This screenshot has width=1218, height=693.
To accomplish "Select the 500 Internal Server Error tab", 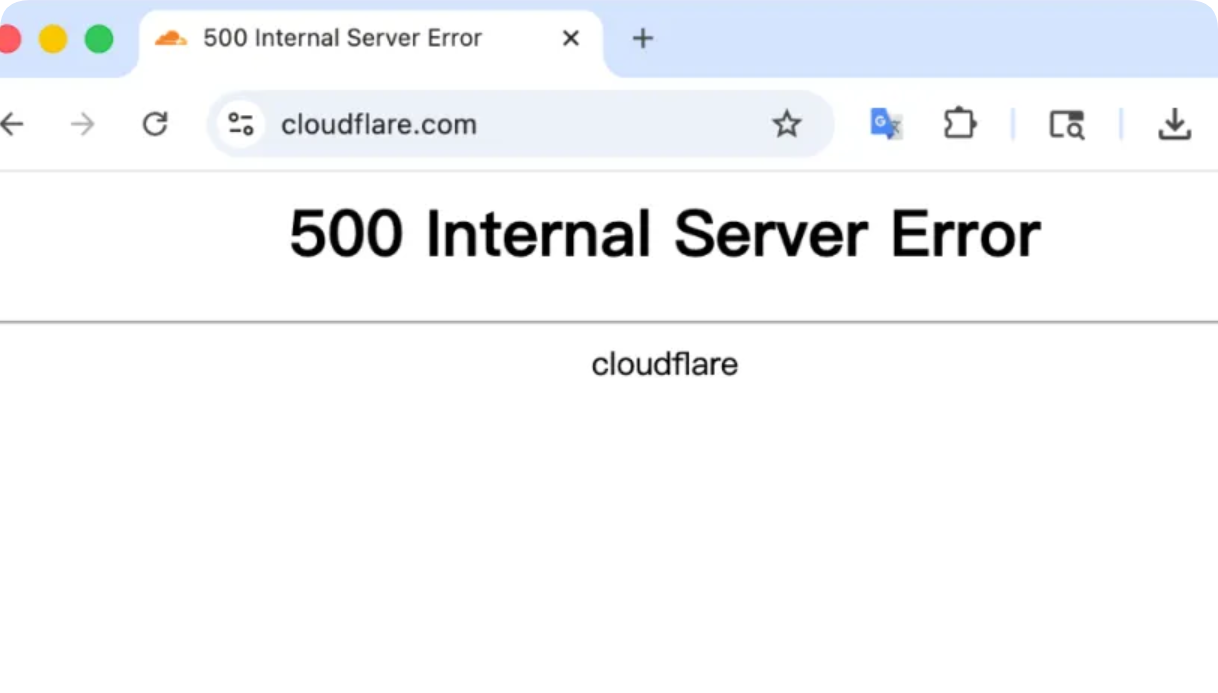I will (x=340, y=38).
